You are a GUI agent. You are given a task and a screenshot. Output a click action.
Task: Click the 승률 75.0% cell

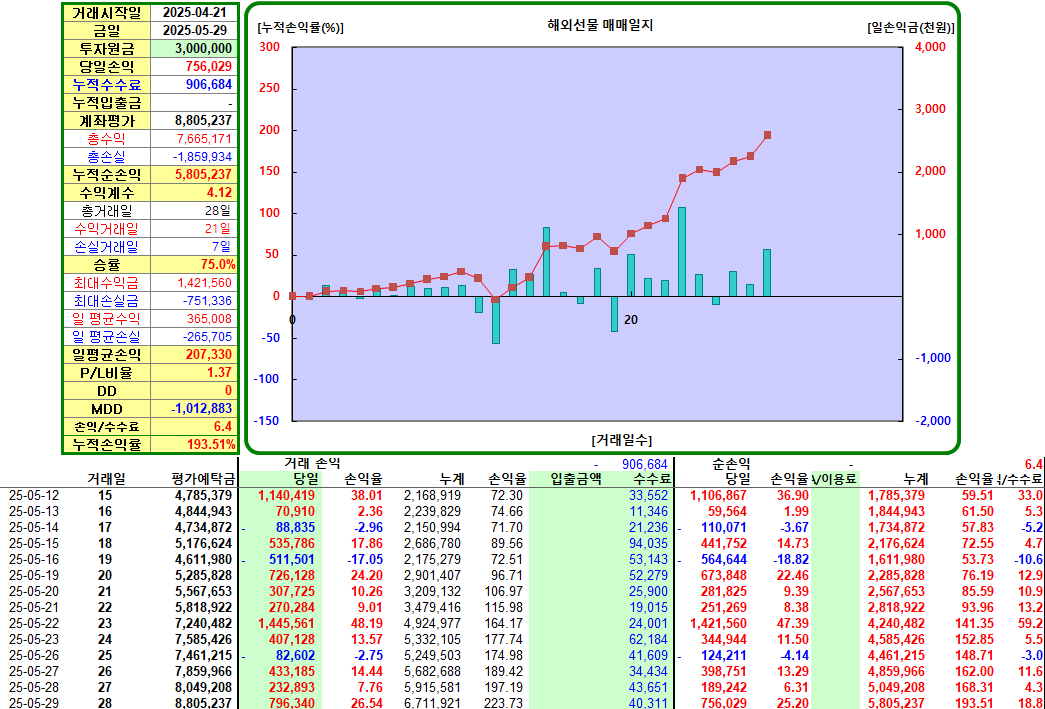click(x=193, y=265)
